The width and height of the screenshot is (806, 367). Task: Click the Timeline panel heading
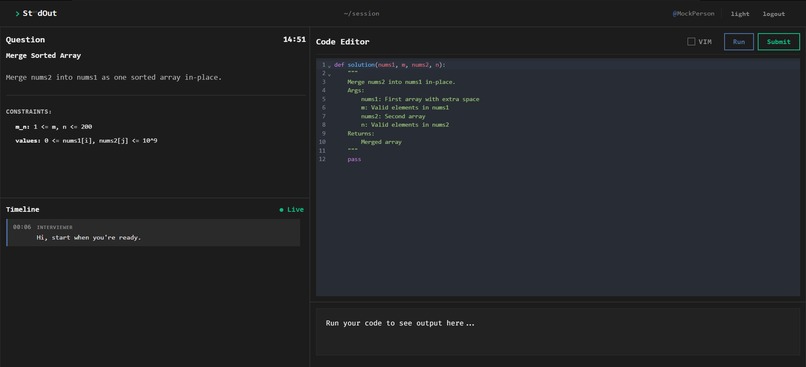point(23,210)
